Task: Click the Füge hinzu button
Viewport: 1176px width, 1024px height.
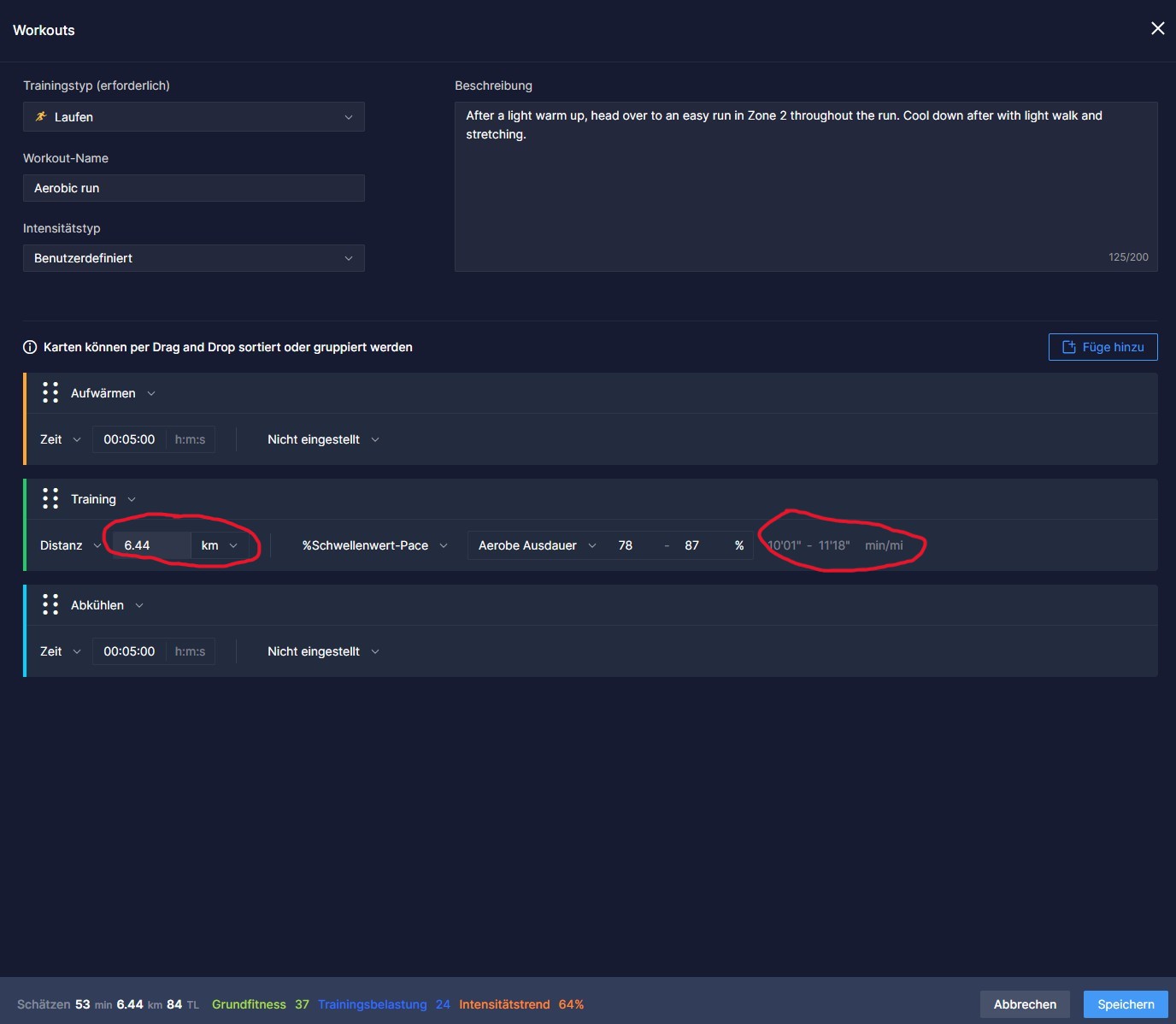Action: coord(1102,347)
